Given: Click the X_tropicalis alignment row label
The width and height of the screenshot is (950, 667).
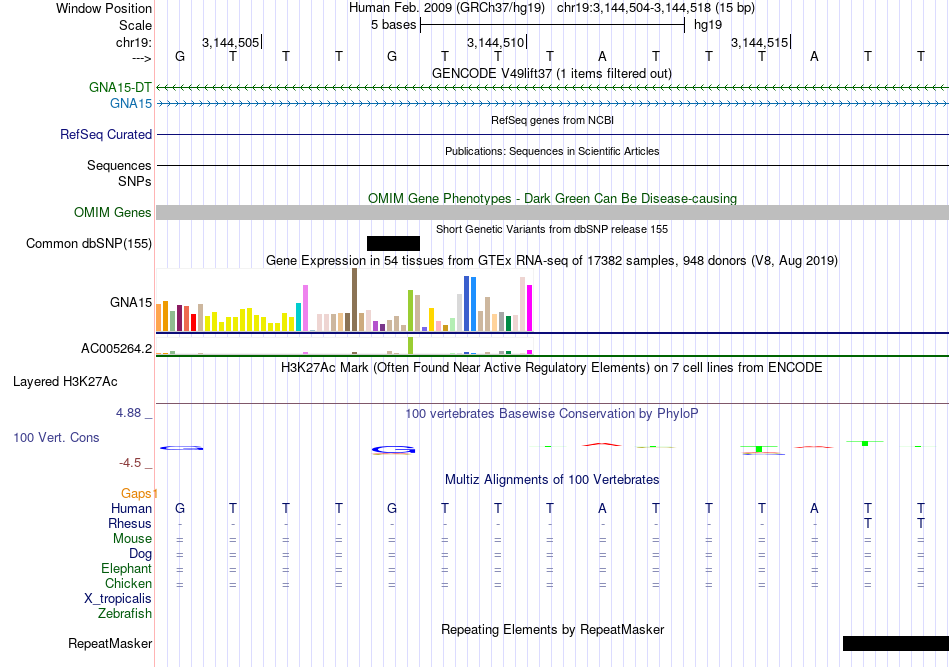Looking at the screenshot, I should click(118, 599).
